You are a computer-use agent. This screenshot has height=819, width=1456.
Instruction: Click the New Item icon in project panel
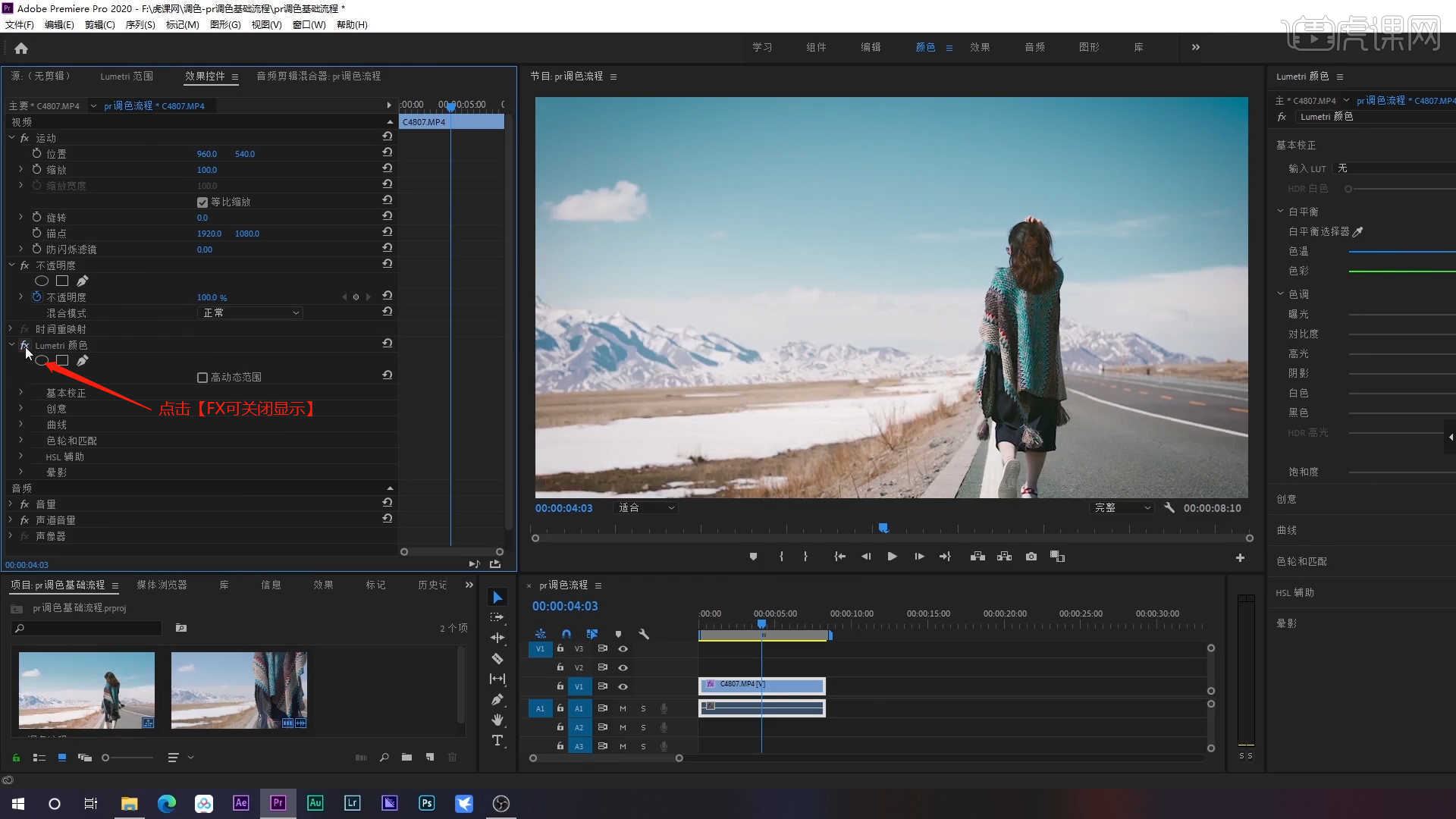[x=430, y=758]
